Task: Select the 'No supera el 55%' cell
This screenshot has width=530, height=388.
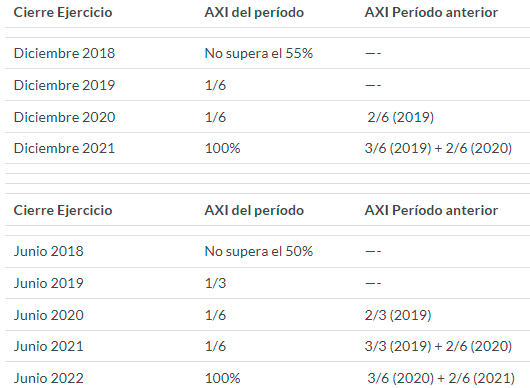Action: click(x=259, y=53)
